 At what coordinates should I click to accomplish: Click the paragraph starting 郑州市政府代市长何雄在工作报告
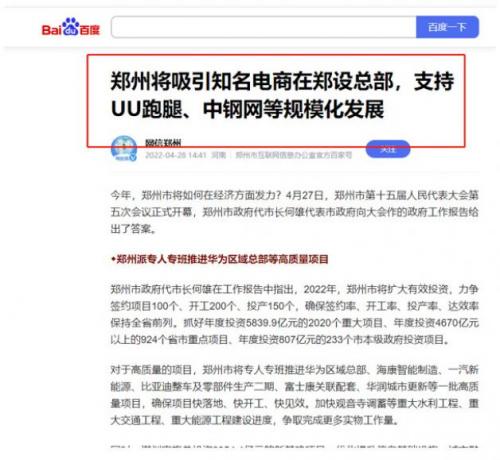(x=295, y=314)
